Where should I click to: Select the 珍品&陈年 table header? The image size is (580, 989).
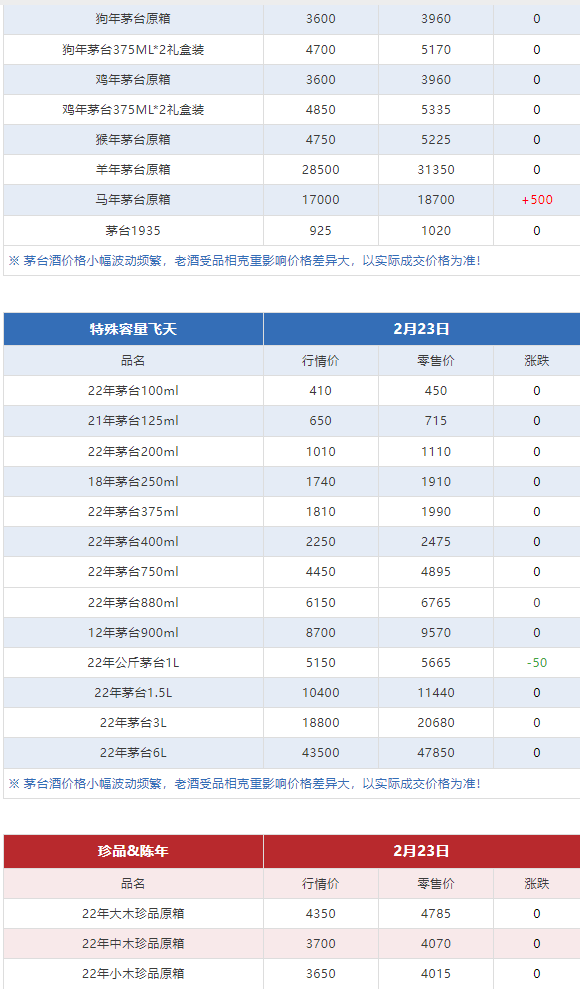(x=133, y=851)
